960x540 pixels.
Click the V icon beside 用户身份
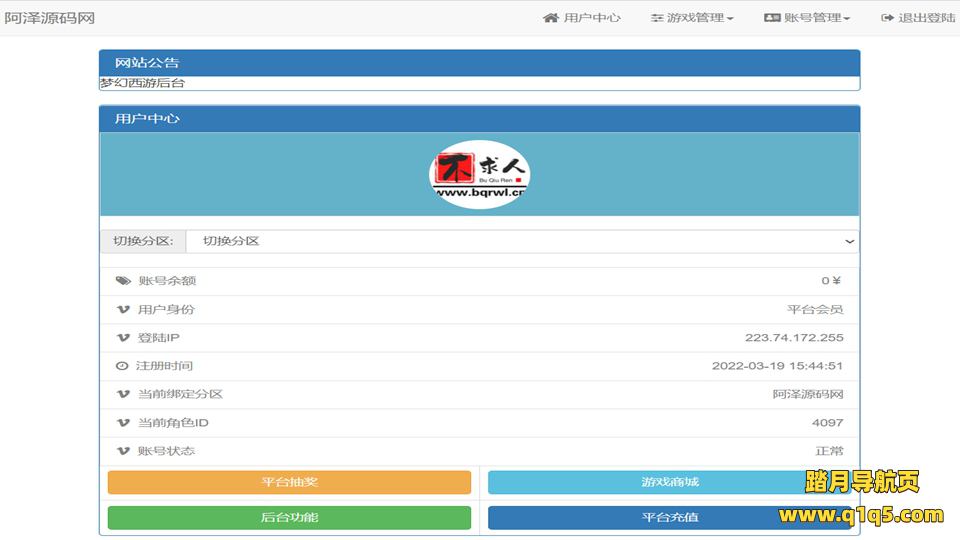pyautogui.click(x=123, y=310)
